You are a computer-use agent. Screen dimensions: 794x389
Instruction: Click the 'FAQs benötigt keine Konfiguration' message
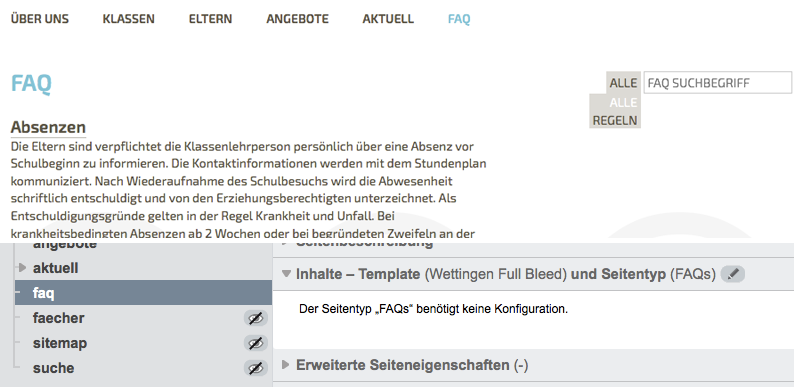(x=433, y=309)
